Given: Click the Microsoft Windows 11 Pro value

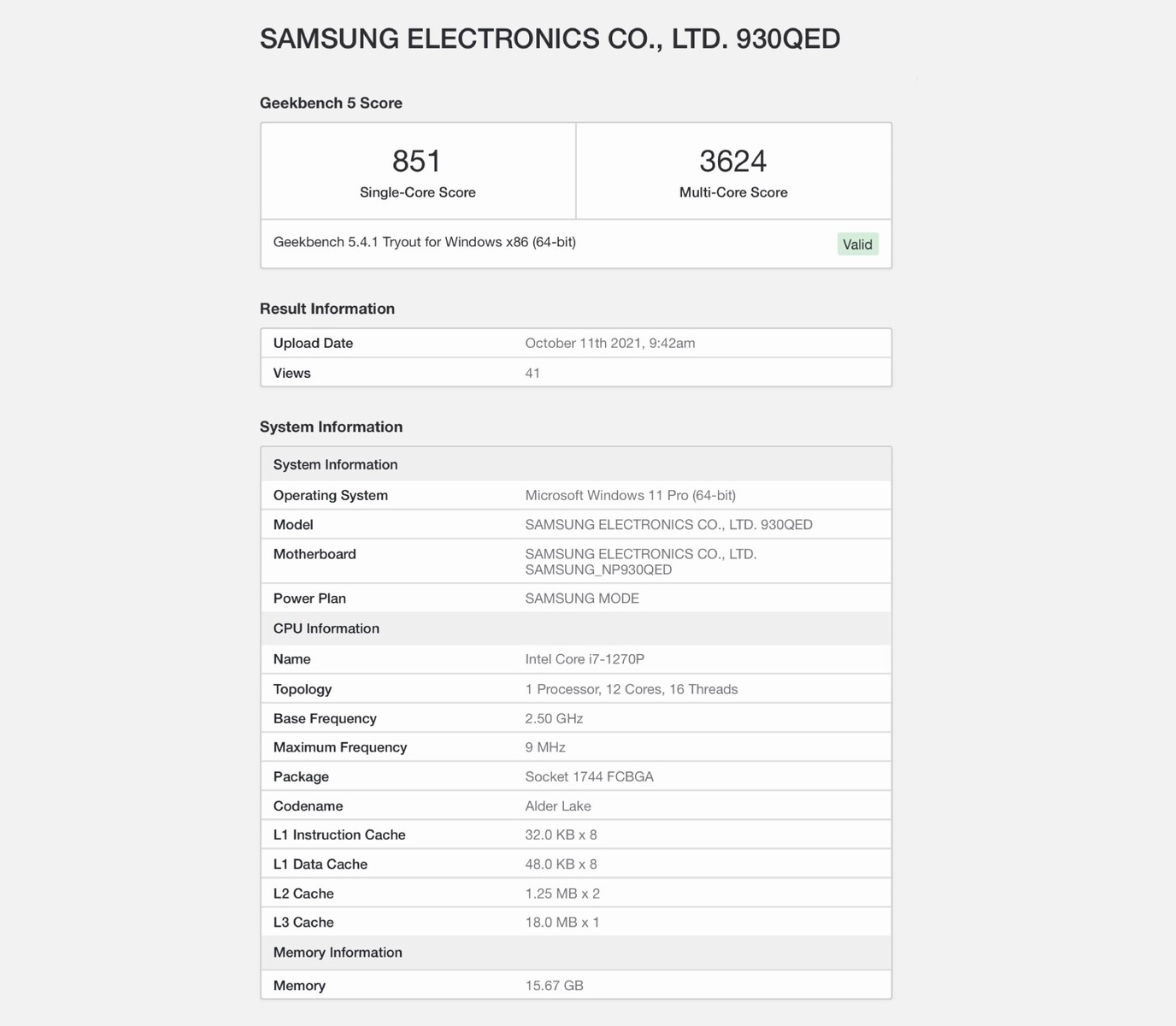Looking at the screenshot, I should (x=630, y=495).
